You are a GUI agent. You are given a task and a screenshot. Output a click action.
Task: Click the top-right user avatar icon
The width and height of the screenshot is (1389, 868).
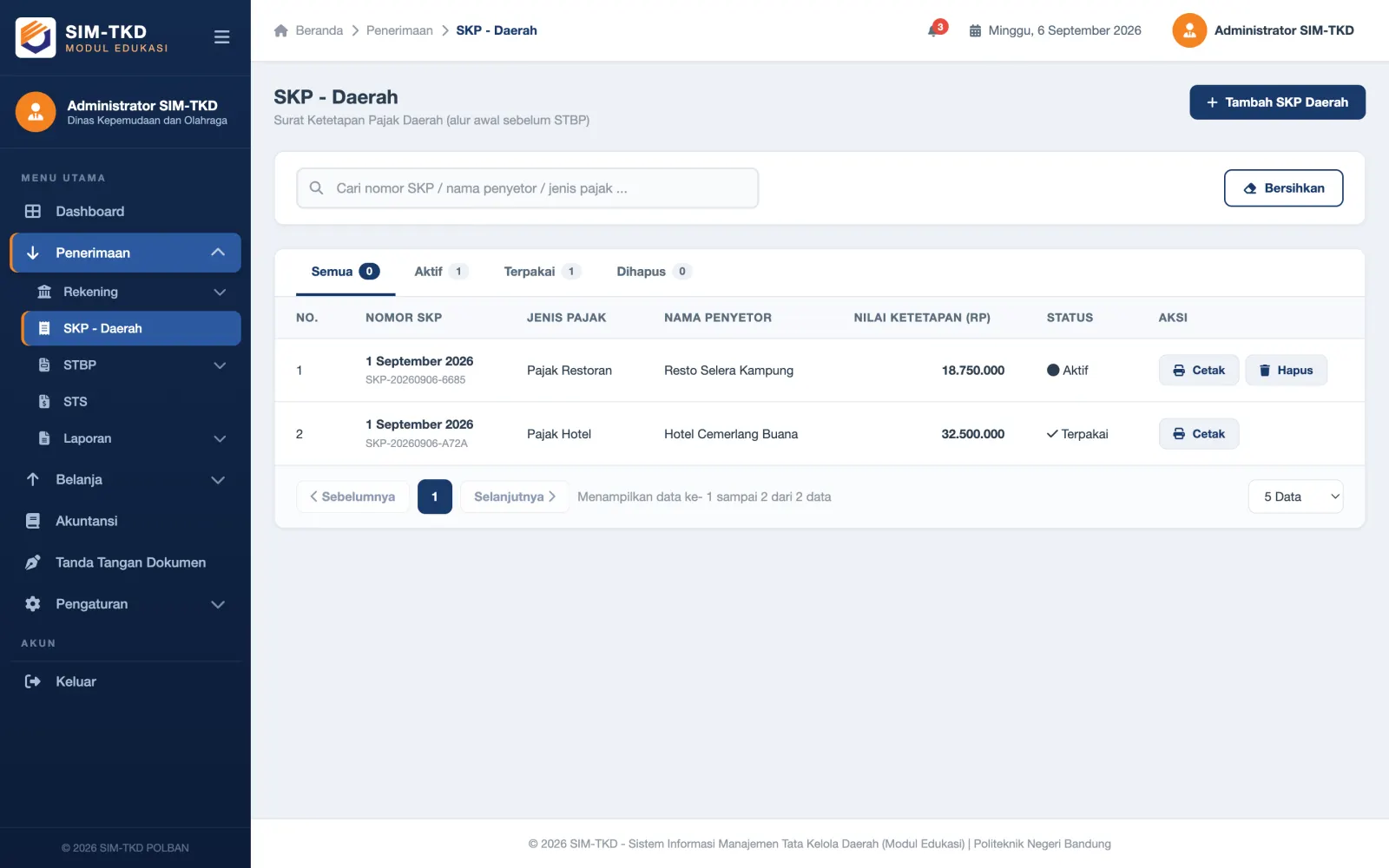point(1189,30)
